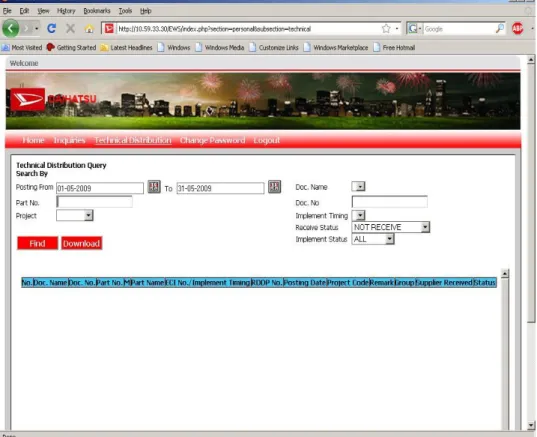Click the page scrollbar down arrow
The height and width of the screenshot is (437, 537).
point(530,425)
